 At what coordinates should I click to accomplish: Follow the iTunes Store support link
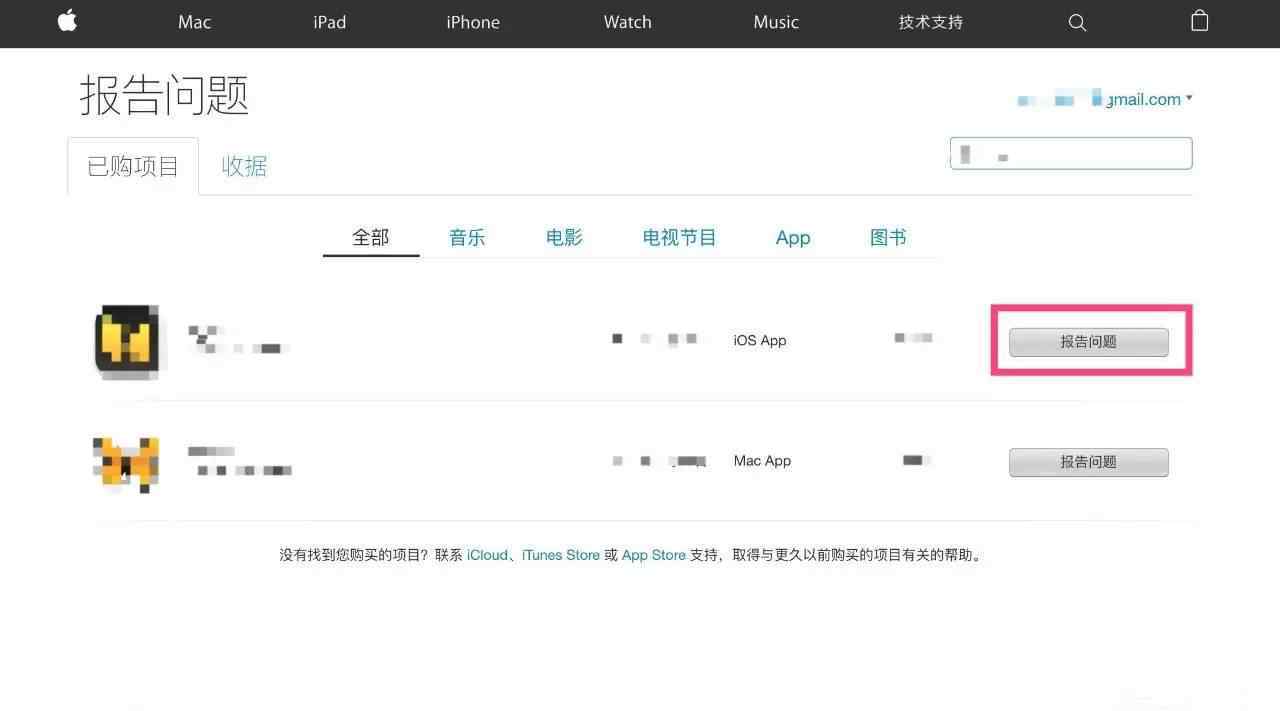(561, 555)
